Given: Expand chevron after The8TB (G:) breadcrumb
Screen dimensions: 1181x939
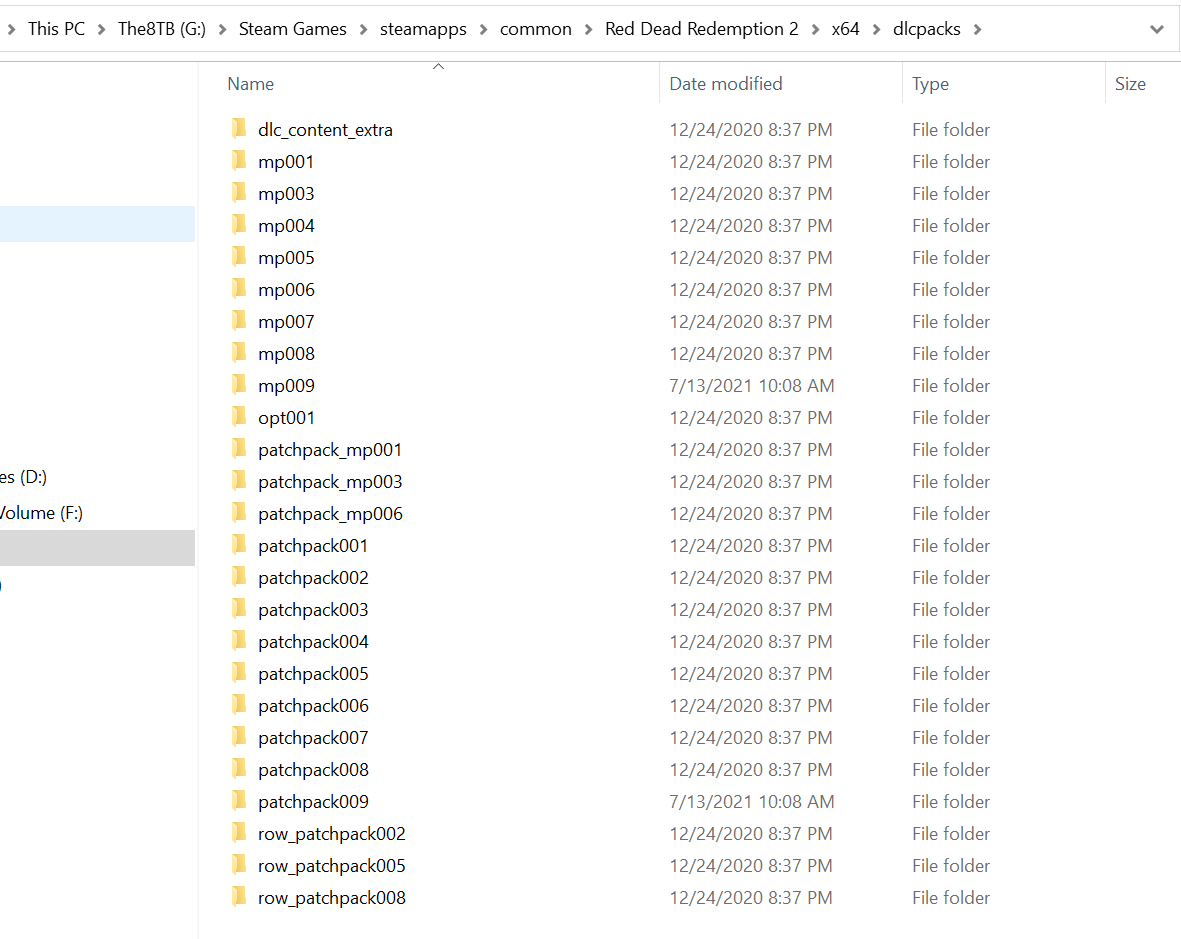Looking at the screenshot, I should 222,29.
